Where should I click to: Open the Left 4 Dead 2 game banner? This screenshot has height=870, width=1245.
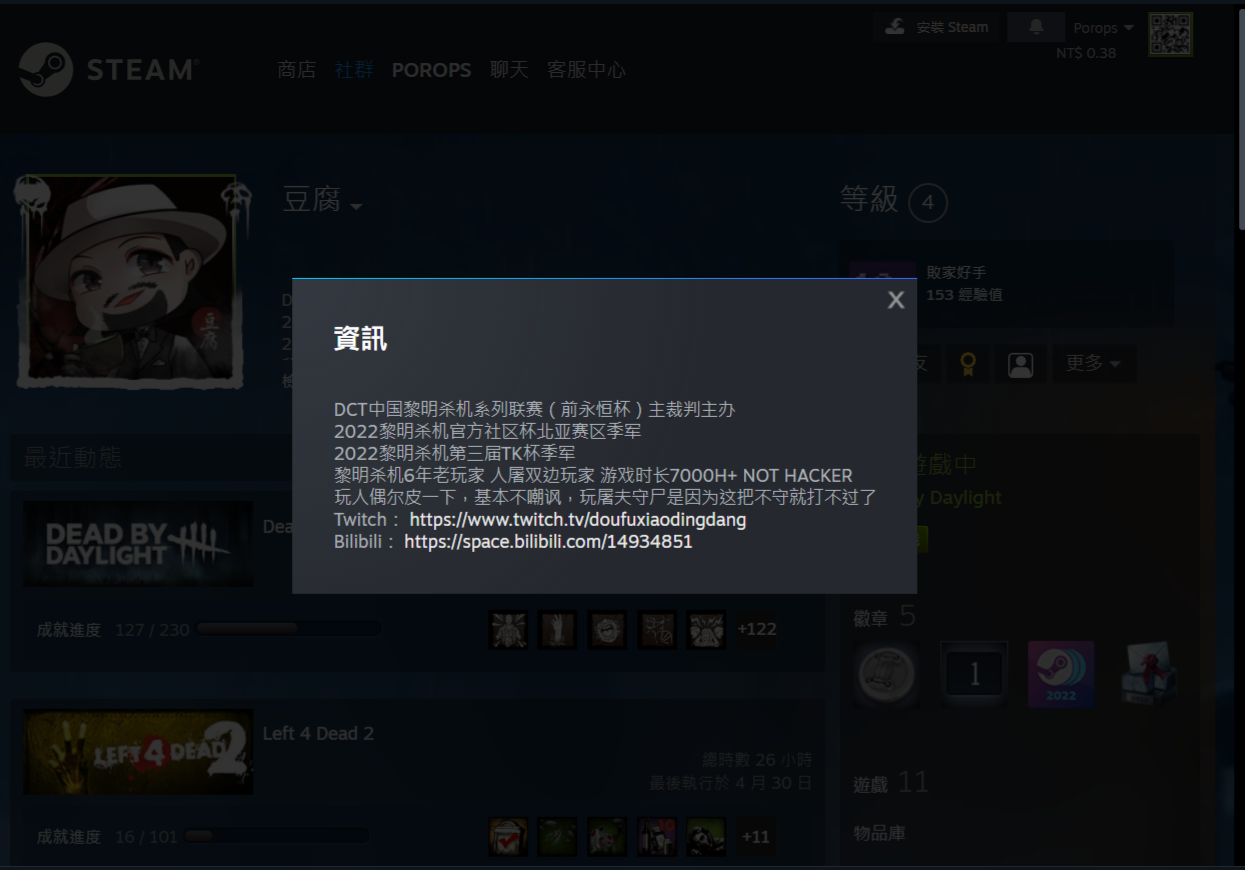click(138, 752)
